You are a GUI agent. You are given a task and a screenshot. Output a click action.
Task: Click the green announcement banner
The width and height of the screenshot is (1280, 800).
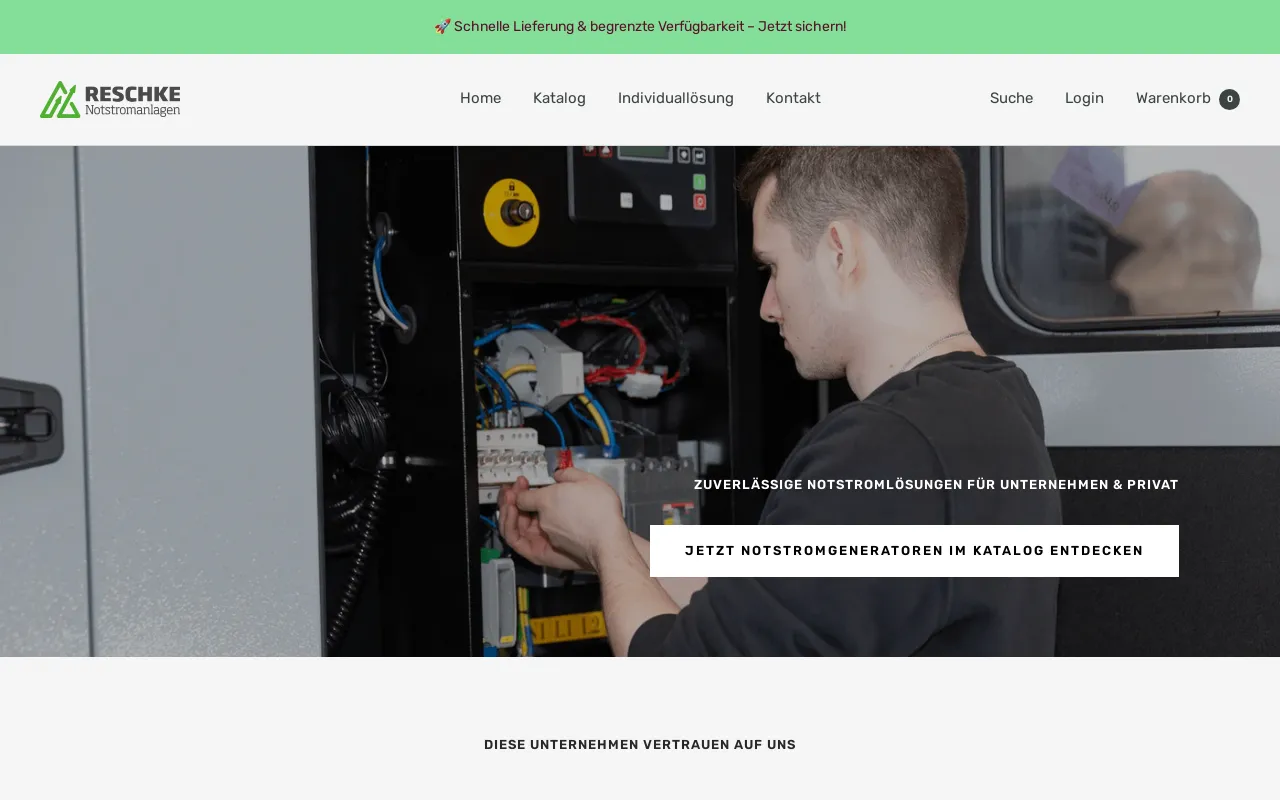point(640,26)
